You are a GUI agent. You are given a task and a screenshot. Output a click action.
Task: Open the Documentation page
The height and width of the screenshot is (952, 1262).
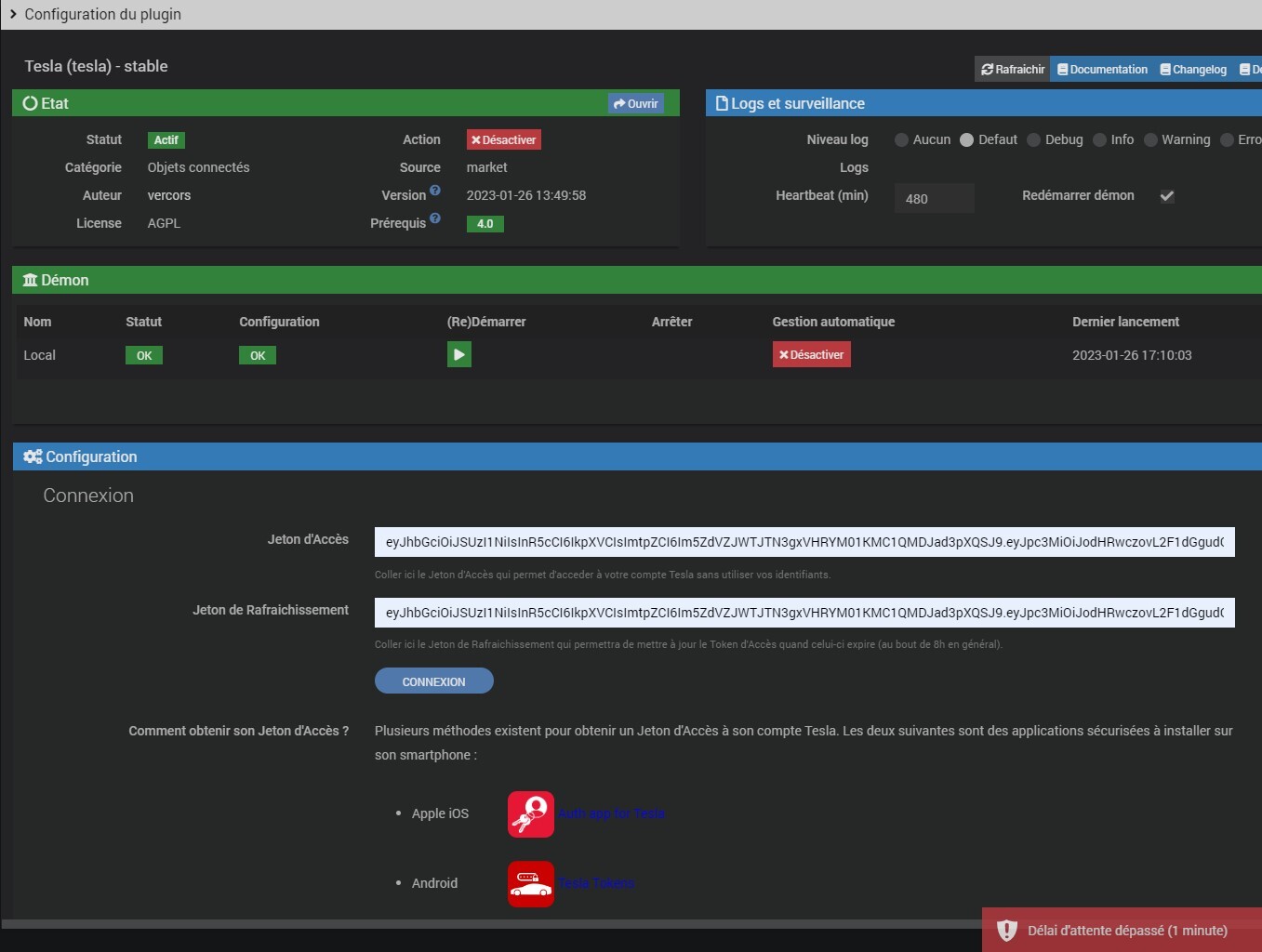(1103, 70)
